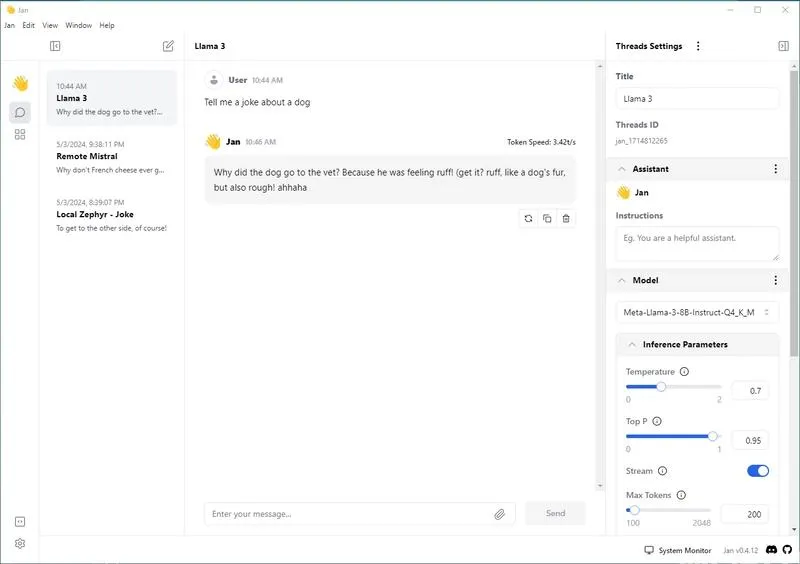Collapse the left thread list panel
Viewport: 800px width, 564px height.
55,46
